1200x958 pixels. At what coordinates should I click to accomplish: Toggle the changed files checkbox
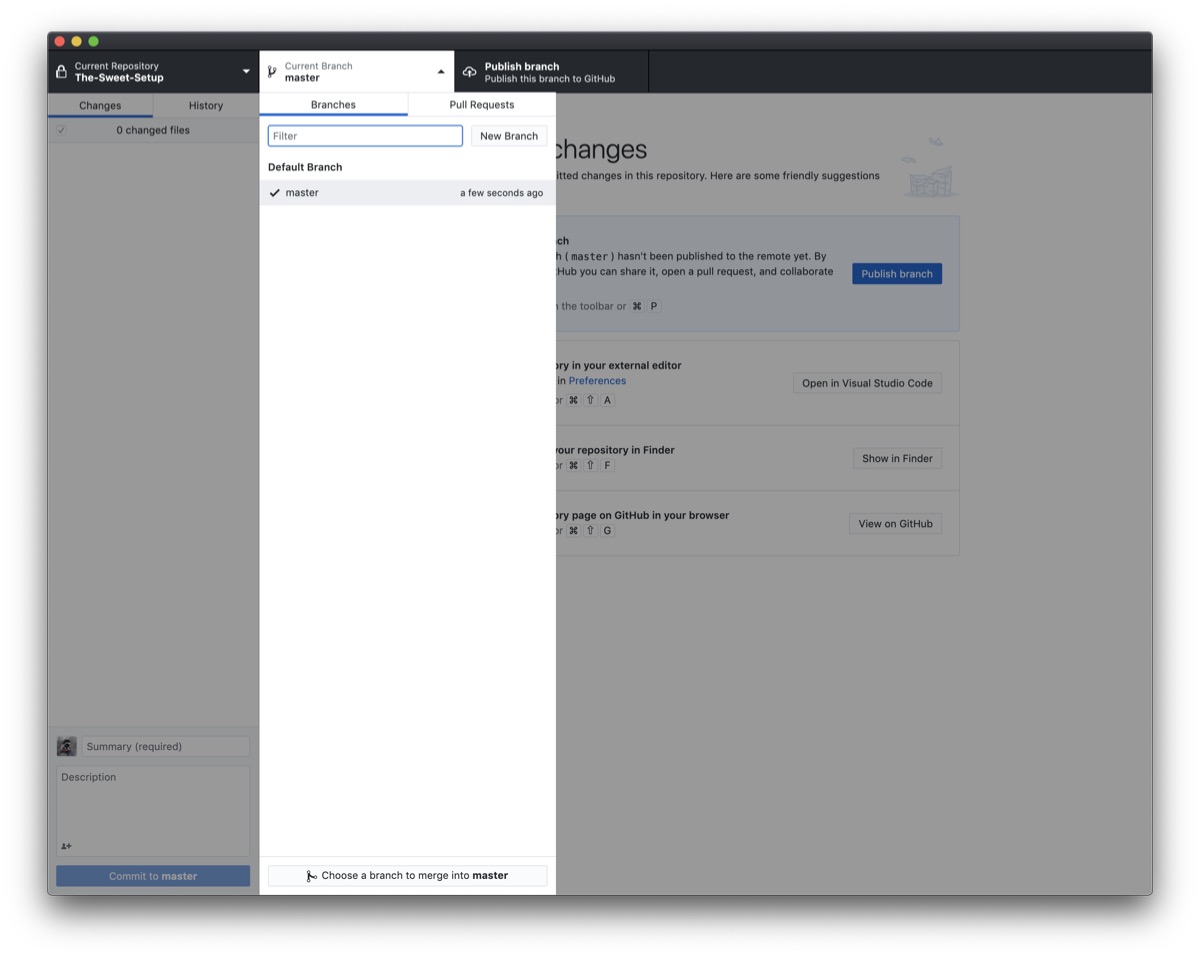(61, 130)
